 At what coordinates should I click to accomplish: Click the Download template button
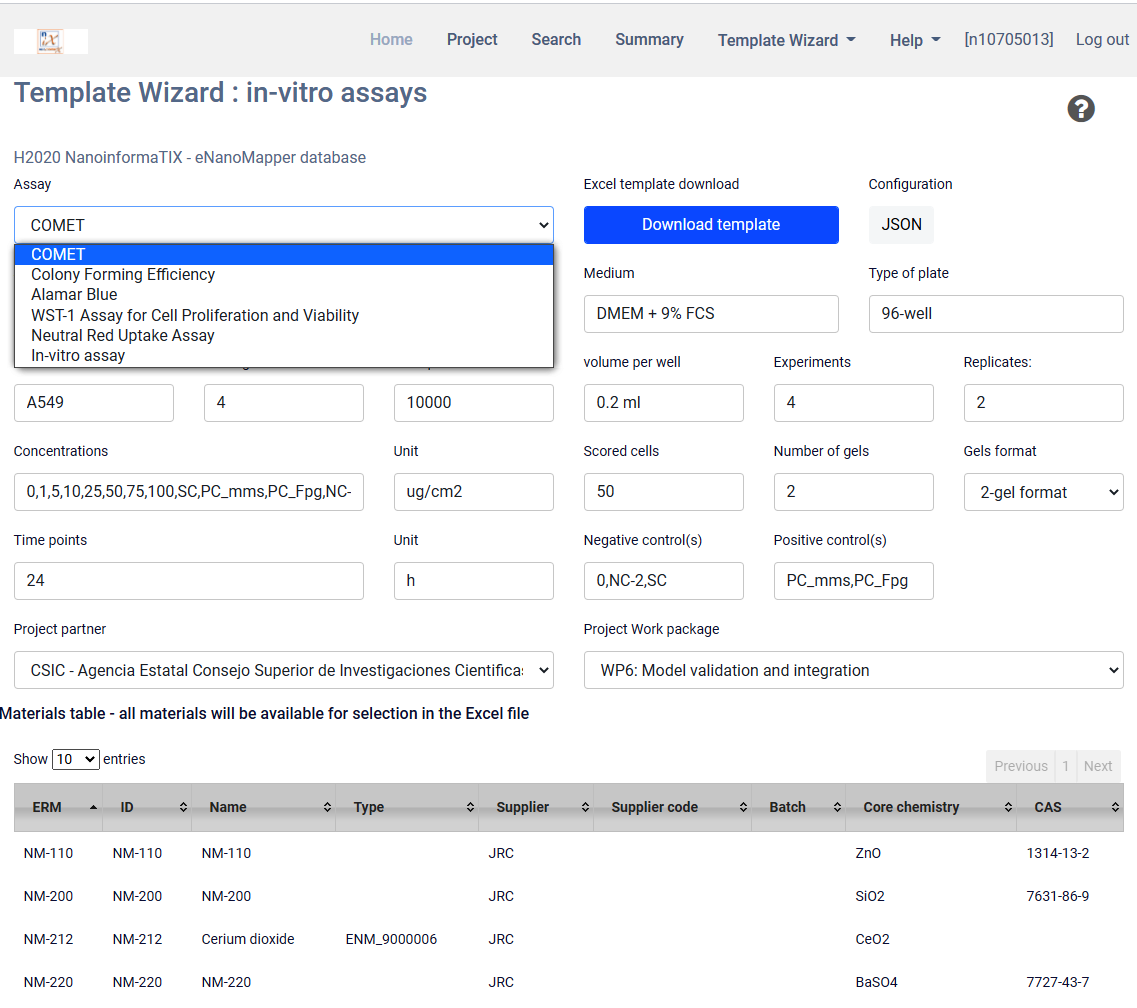click(711, 225)
